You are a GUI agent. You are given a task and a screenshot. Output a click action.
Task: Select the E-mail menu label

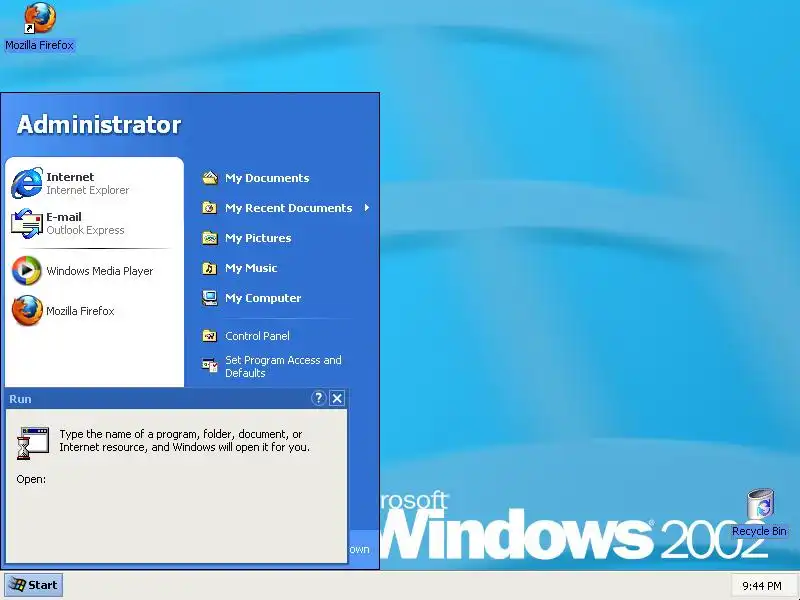click(64, 217)
